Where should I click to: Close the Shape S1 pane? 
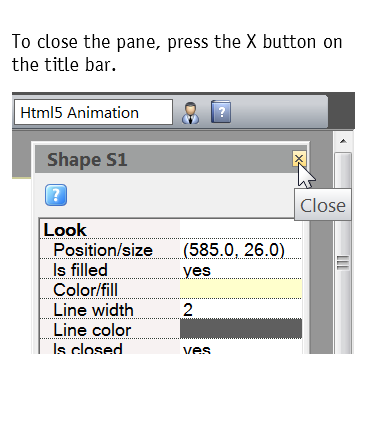[x=299, y=158]
